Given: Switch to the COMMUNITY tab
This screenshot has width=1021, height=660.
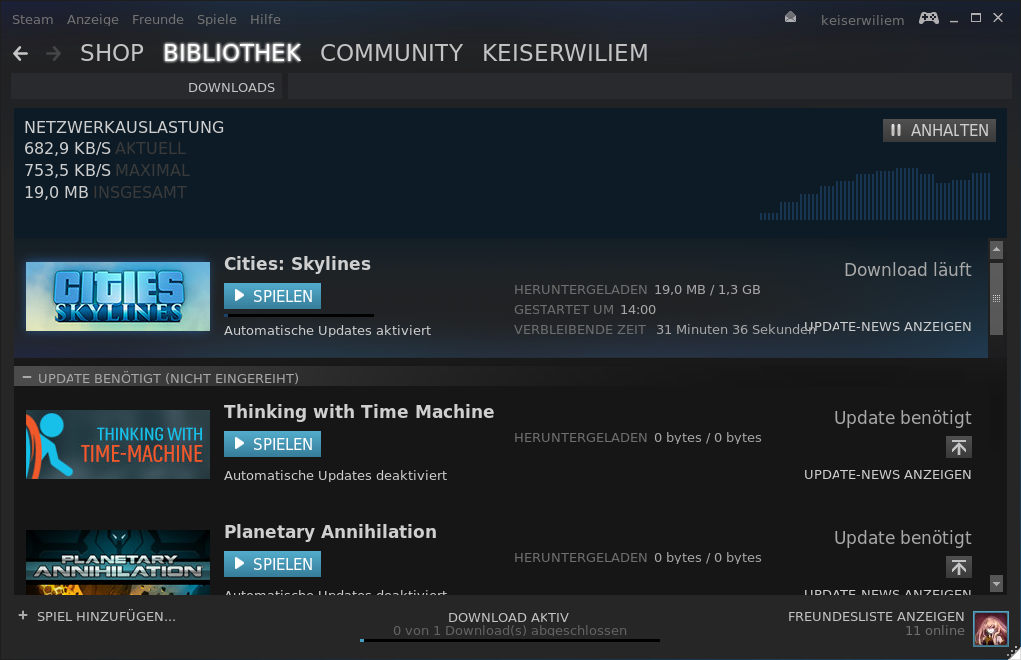Looking at the screenshot, I should (x=391, y=53).
